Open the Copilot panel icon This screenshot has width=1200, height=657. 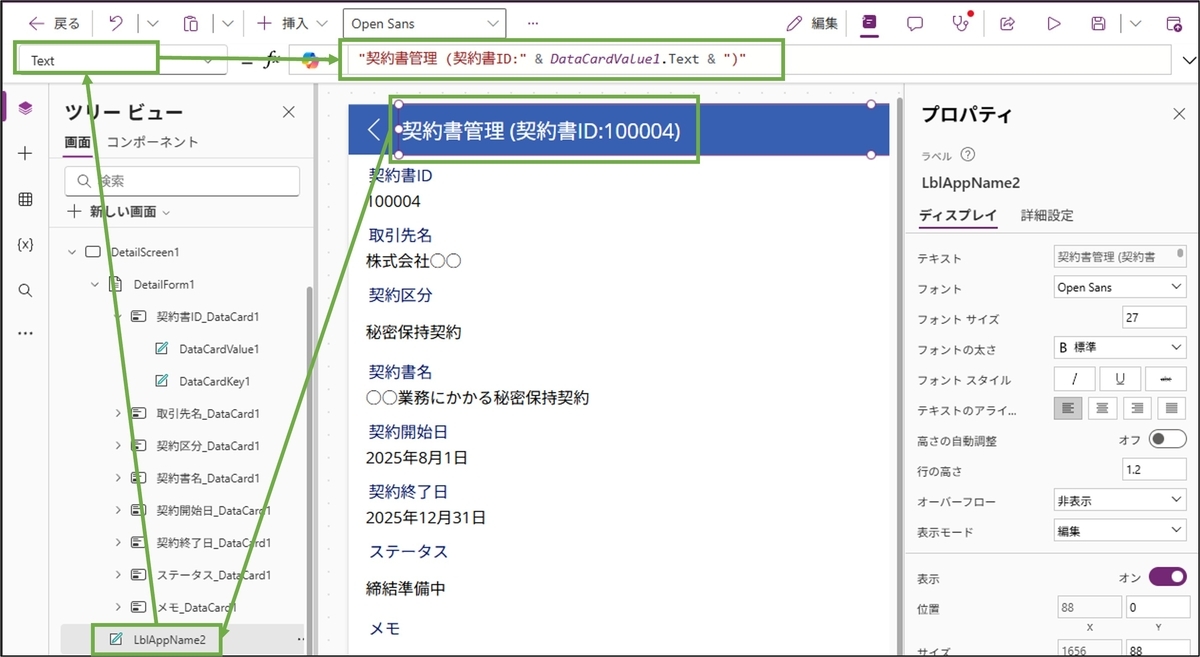click(x=869, y=23)
